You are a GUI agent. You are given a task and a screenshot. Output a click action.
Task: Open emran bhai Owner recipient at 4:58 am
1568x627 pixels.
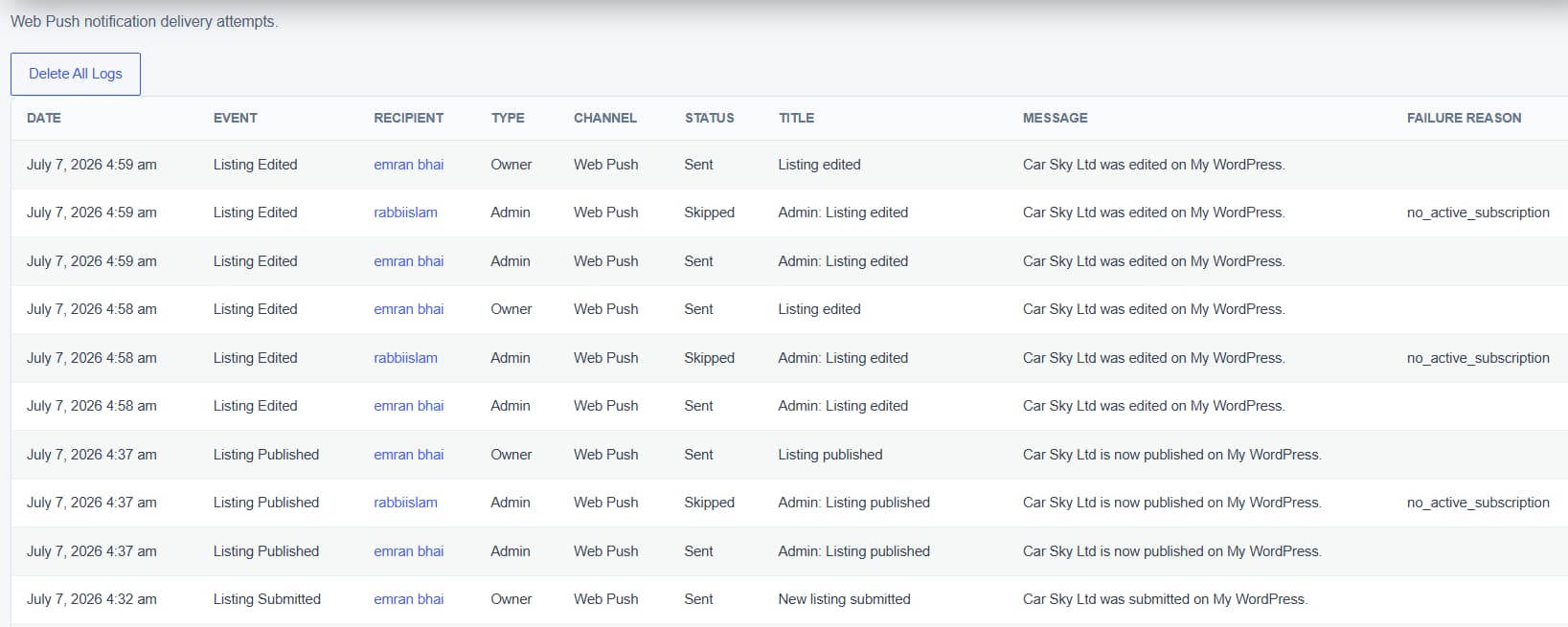409,309
